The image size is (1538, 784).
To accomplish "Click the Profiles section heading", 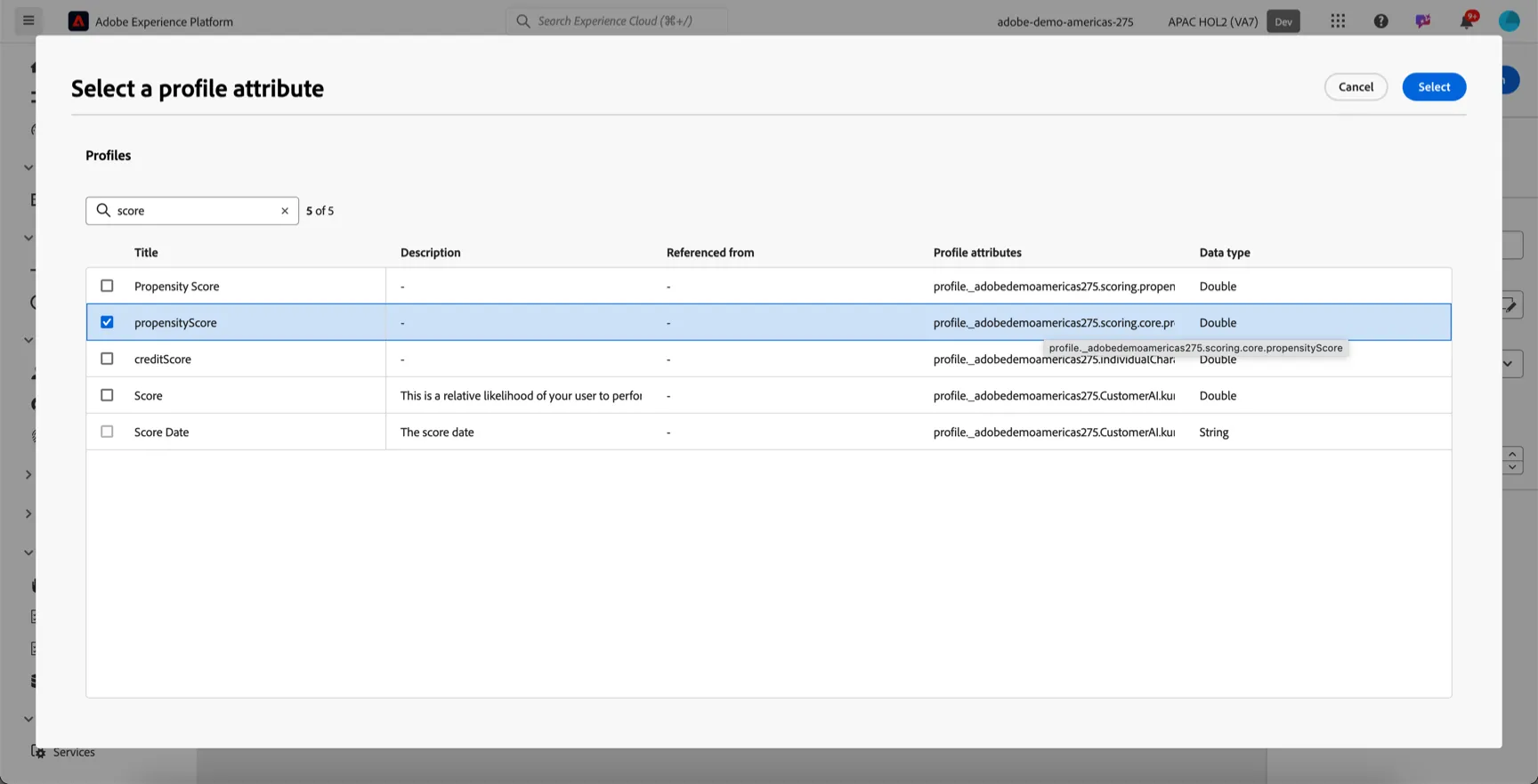I will coord(109,155).
